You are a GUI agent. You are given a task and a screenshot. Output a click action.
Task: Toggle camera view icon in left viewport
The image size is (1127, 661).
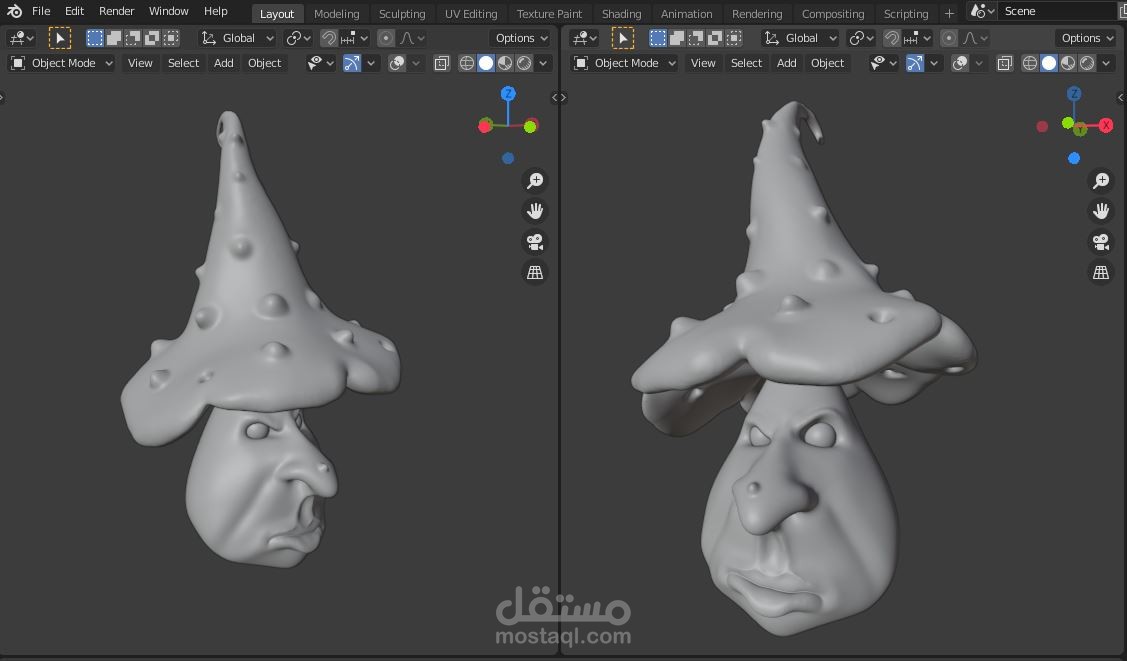535,242
